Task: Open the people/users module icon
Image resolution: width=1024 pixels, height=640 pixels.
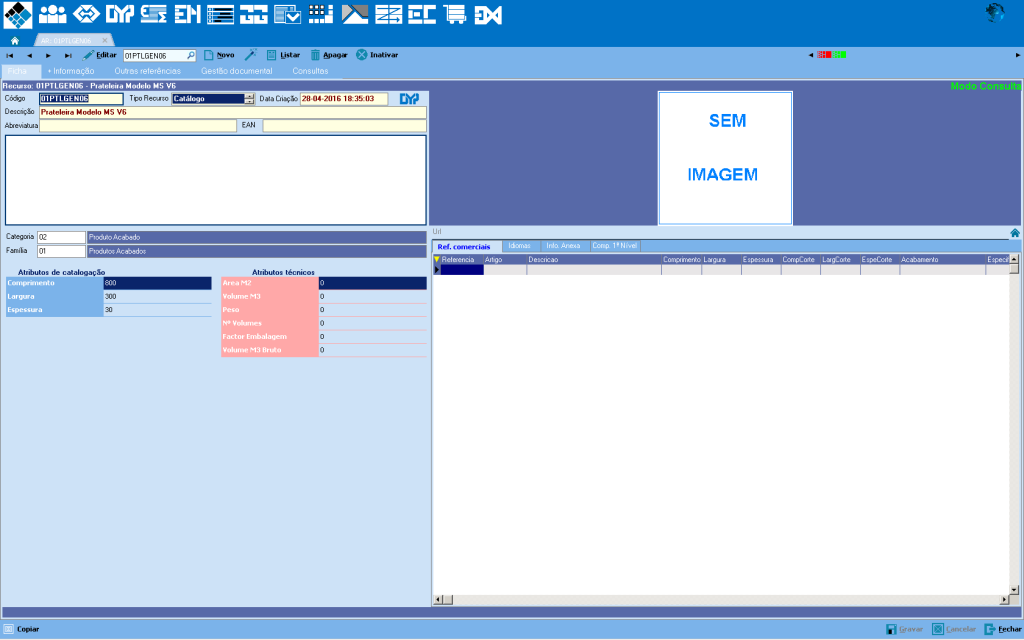Action: pos(53,15)
